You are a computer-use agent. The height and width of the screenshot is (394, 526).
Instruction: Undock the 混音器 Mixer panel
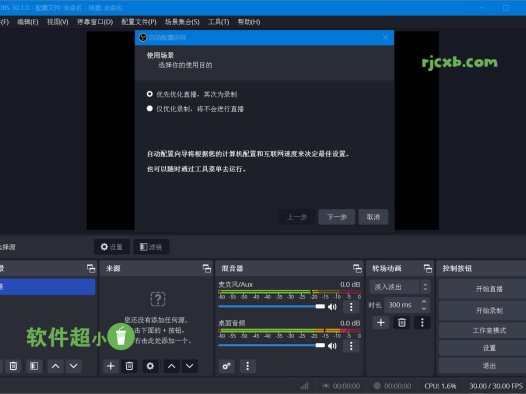point(357,268)
